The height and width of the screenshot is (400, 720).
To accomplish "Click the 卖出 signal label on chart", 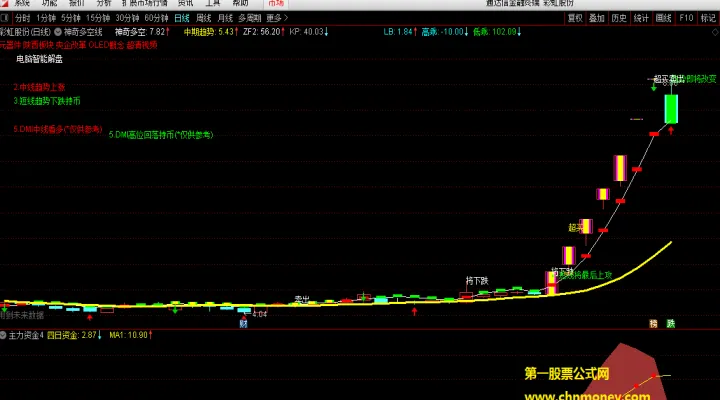I will coord(302,299).
